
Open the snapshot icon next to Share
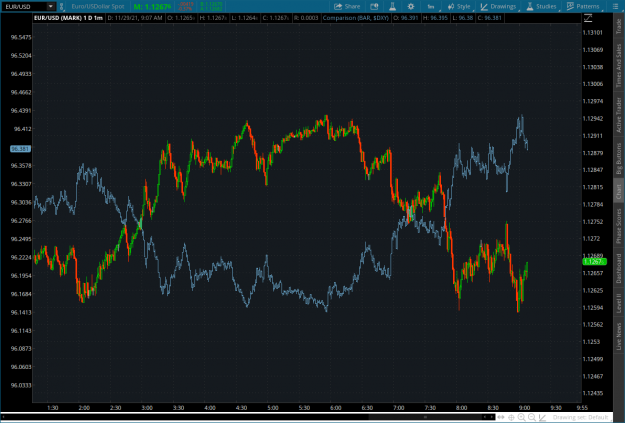pos(374,6)
